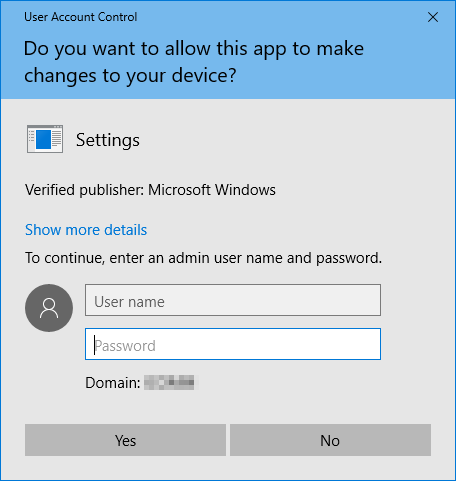
Task: Decline with the No button
Action: (330, 440)
